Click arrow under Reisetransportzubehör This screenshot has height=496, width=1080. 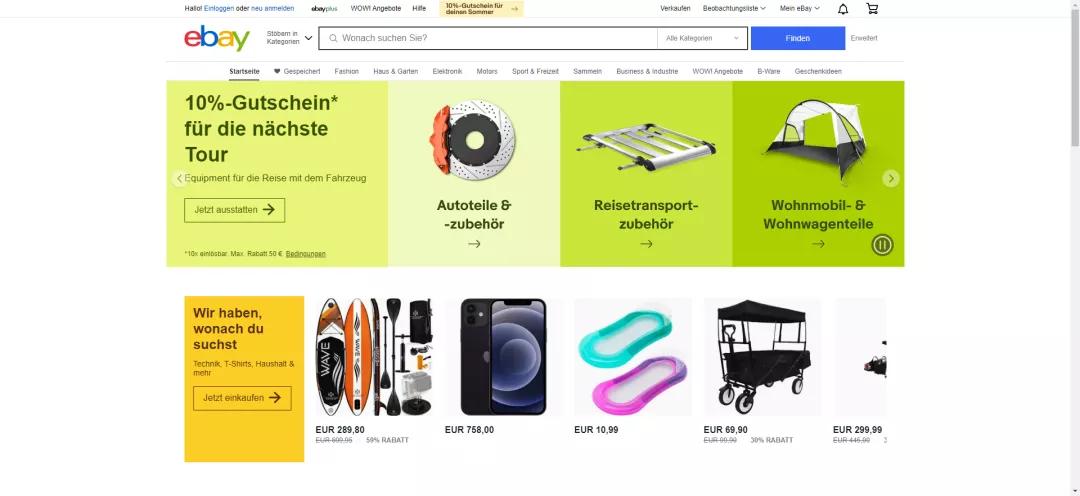[646, 243]
